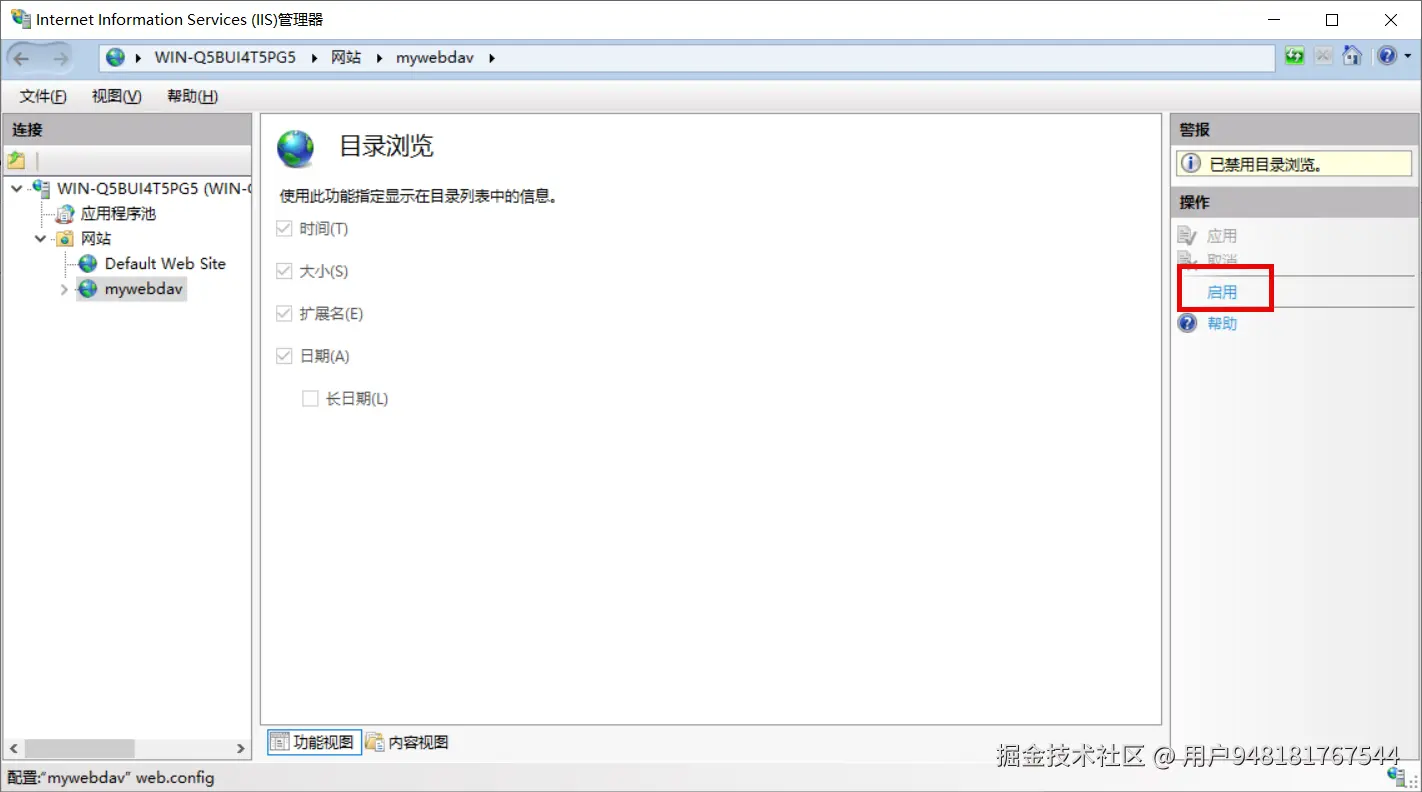Click the info icon in the 警报 alert box
The width and height of the screenshot is (1422, 792).
coord(1190,164)
